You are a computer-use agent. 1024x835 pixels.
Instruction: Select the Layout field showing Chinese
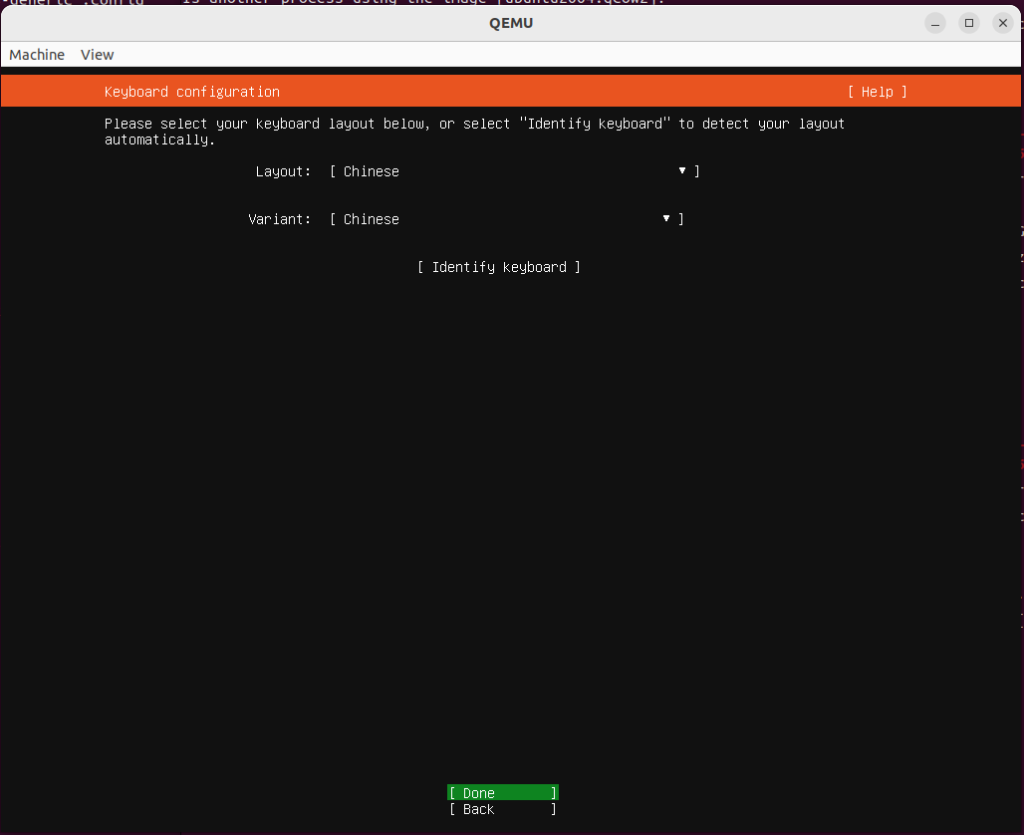point(500,172)
